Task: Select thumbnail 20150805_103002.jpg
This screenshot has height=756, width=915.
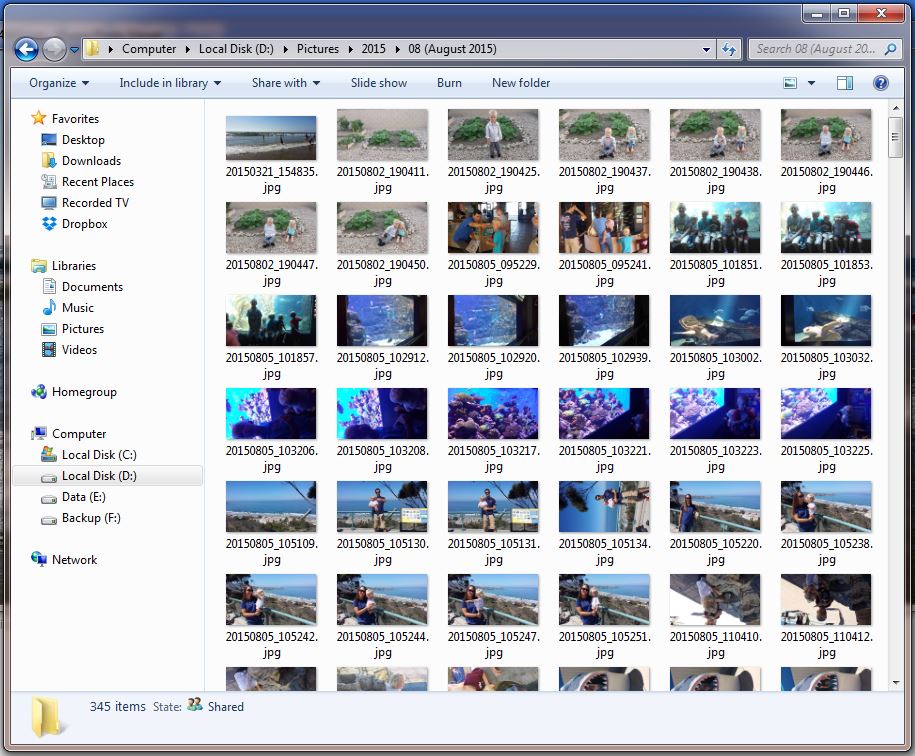Action: coord(715,320)
